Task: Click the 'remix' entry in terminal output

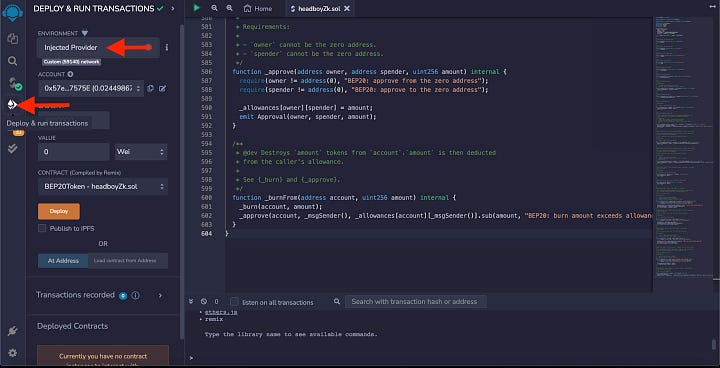Action: pos(214,319)
